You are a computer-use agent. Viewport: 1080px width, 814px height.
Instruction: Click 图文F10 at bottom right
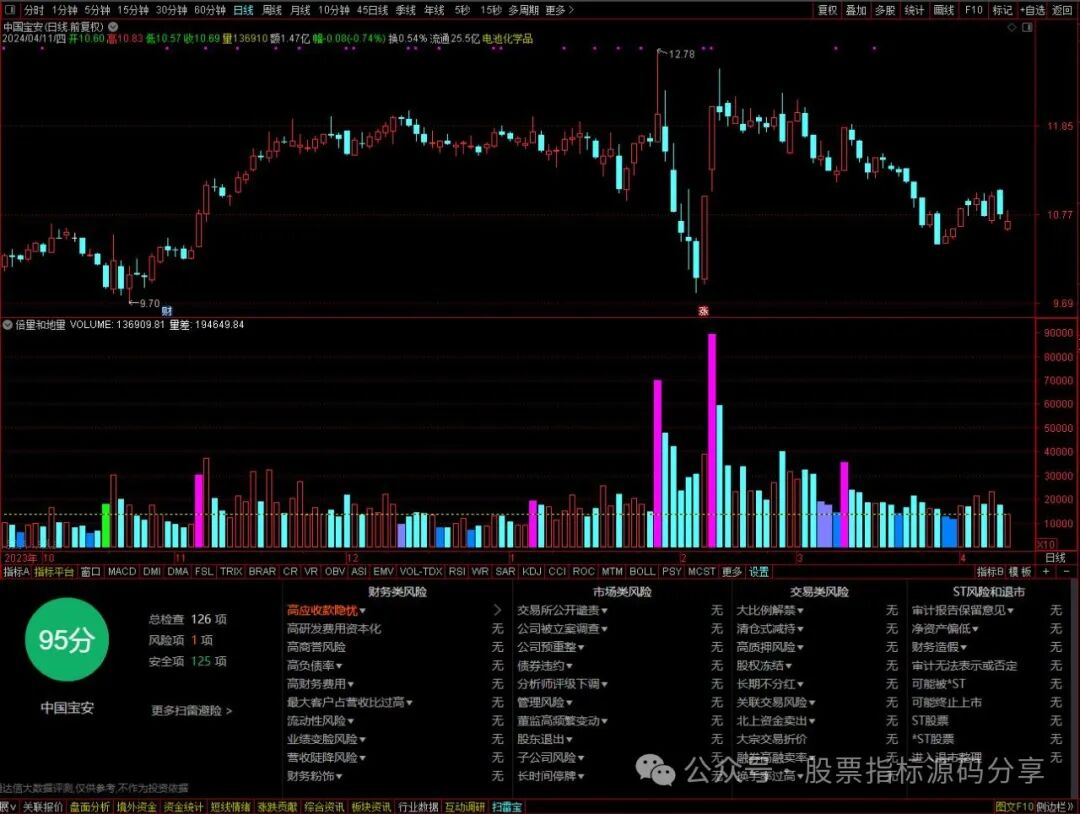click(x=1015, y=807)
